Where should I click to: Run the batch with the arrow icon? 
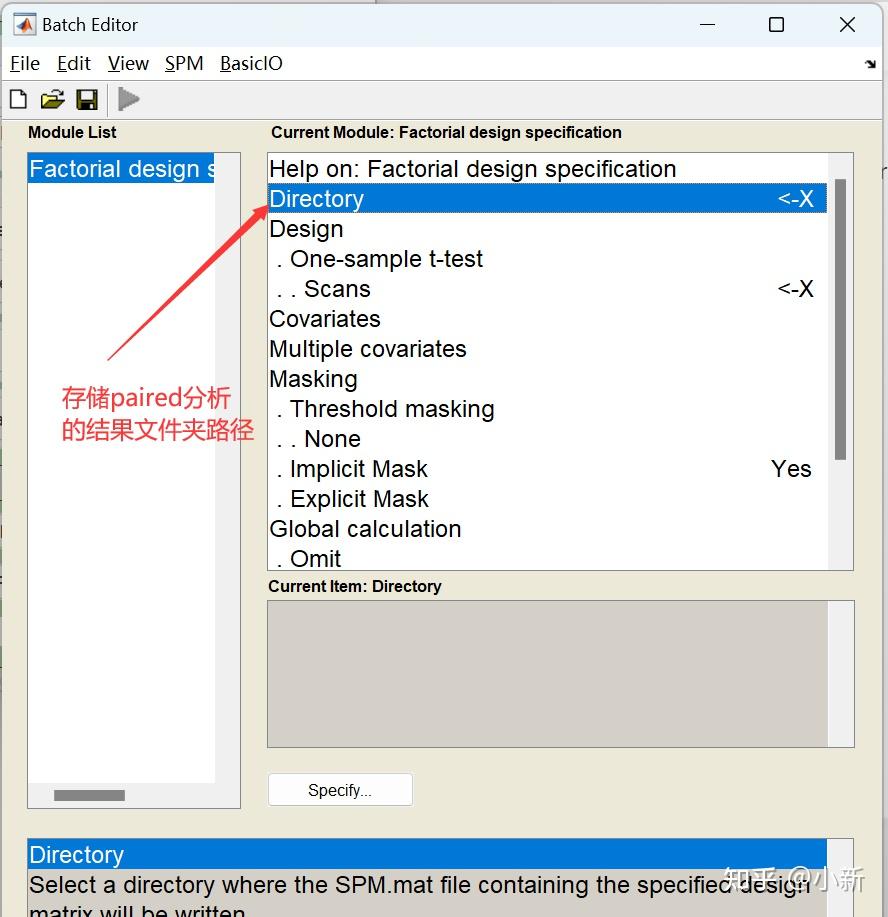(x=128, y=98)
